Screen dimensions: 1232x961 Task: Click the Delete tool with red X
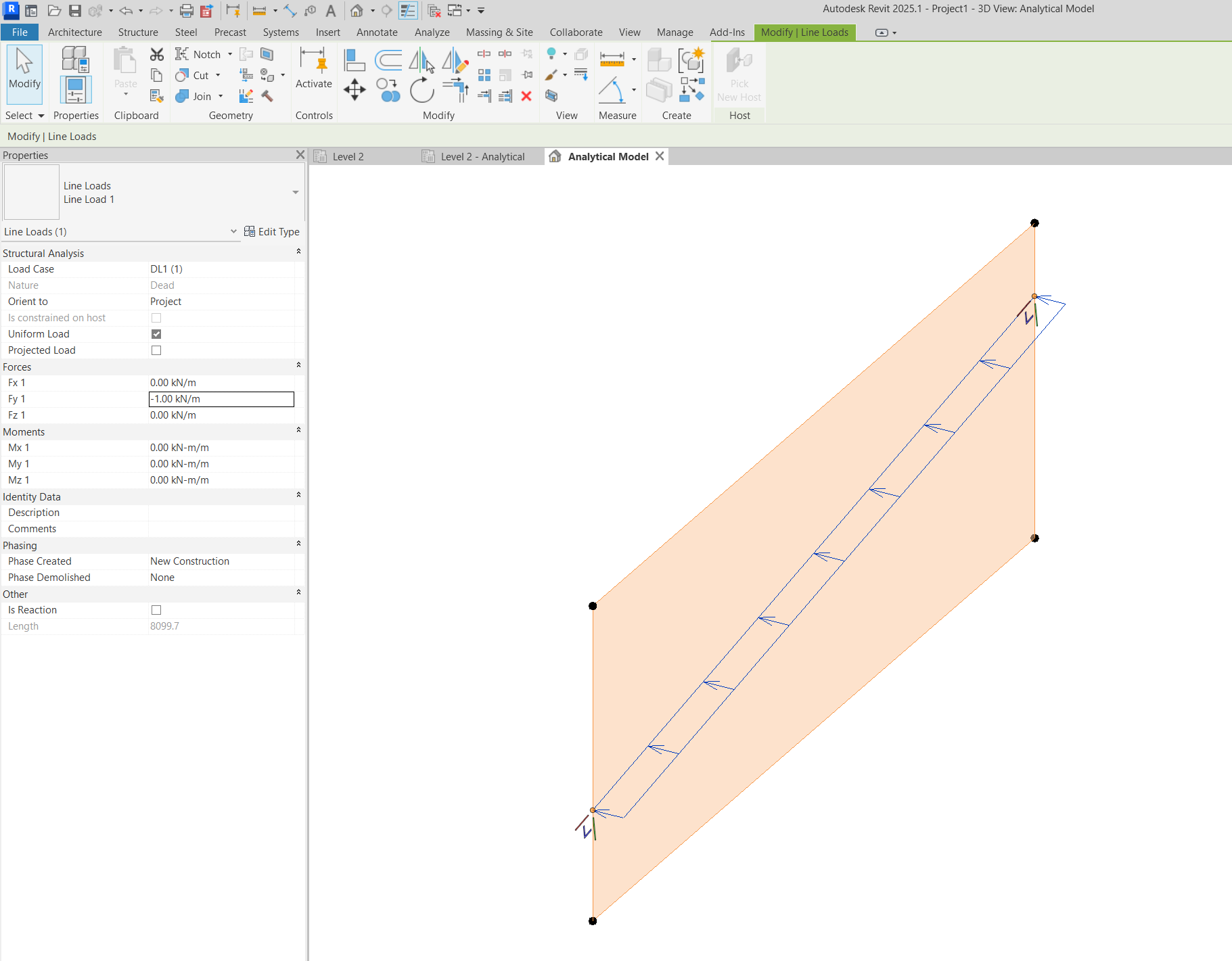tap(527, 96)
